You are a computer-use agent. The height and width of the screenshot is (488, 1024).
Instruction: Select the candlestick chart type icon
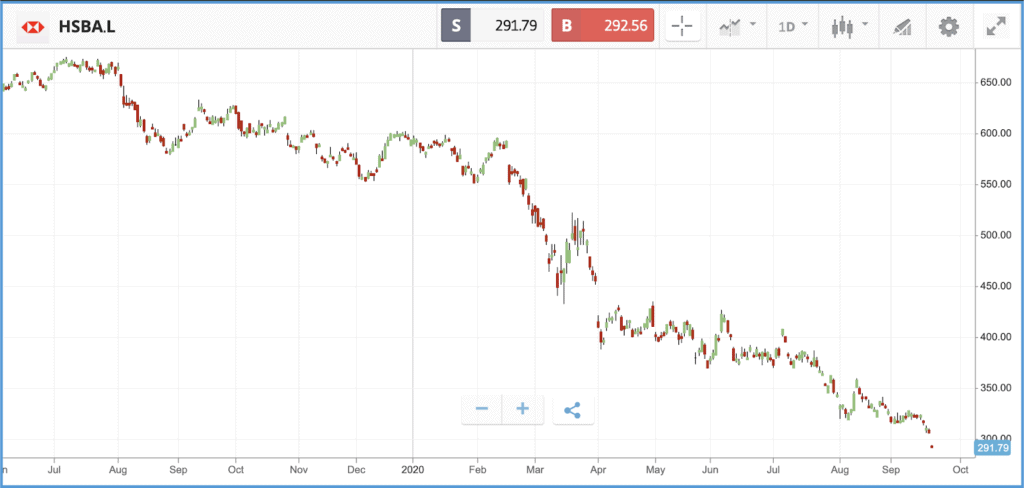tap(842, 27)
